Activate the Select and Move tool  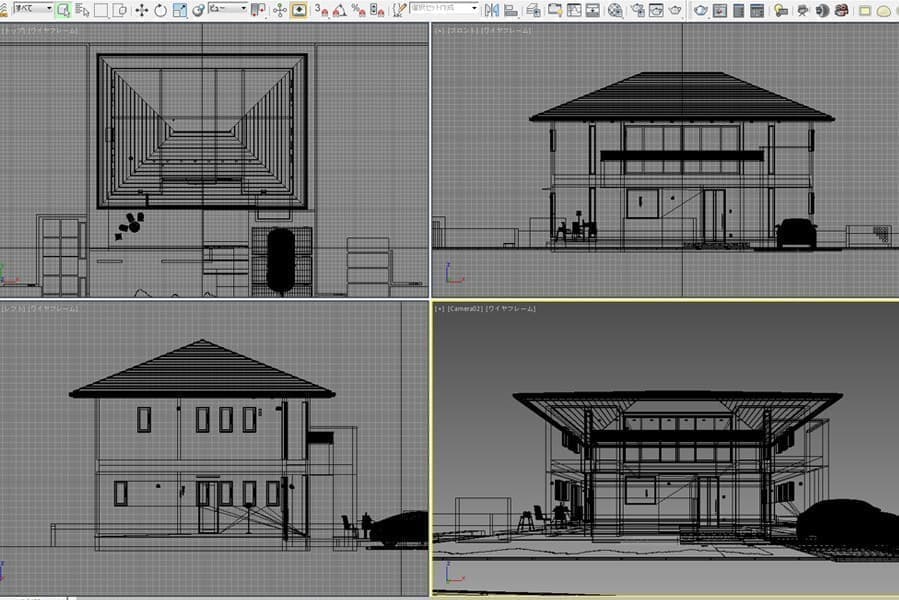pyautogui.click(x=141, y=10)
